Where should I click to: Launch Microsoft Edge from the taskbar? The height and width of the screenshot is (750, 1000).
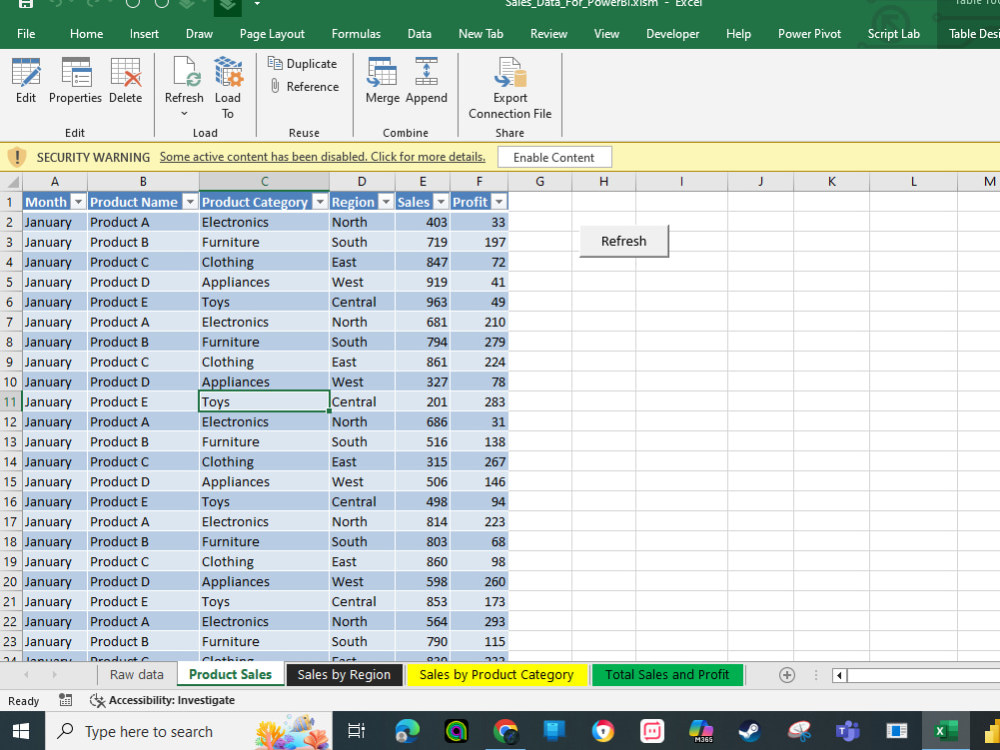click(x=407, y=731)
